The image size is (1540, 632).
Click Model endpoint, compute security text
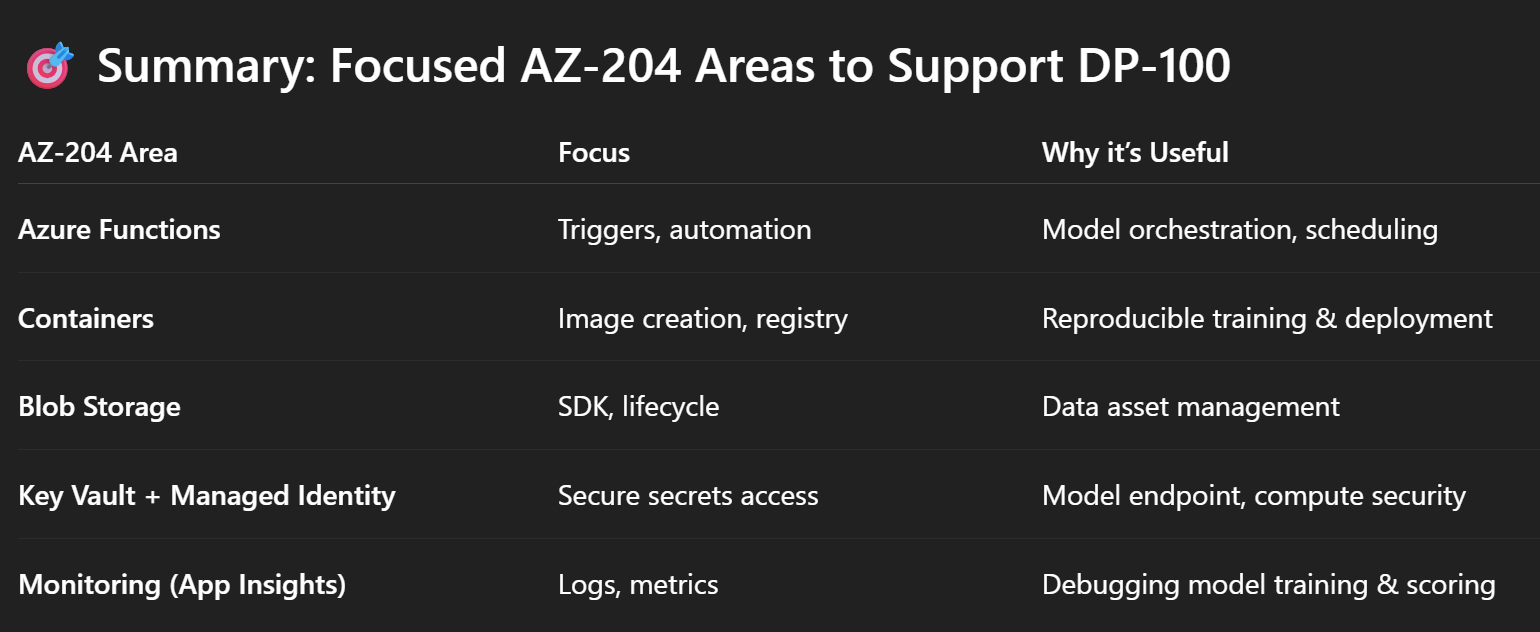tap(1254, 495)
